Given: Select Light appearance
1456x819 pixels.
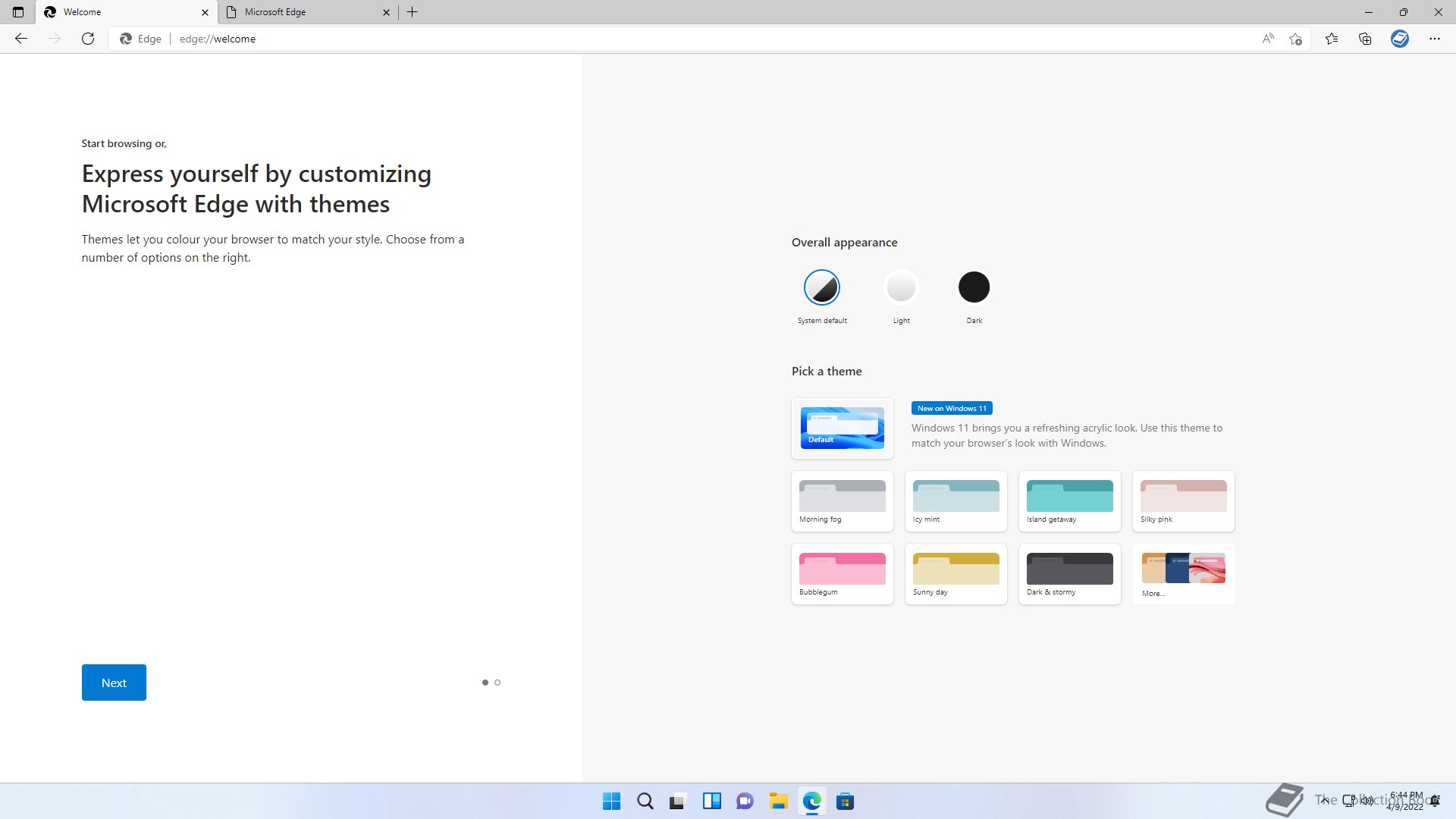Looking at the screenshot, I should [x=901, y=287].
